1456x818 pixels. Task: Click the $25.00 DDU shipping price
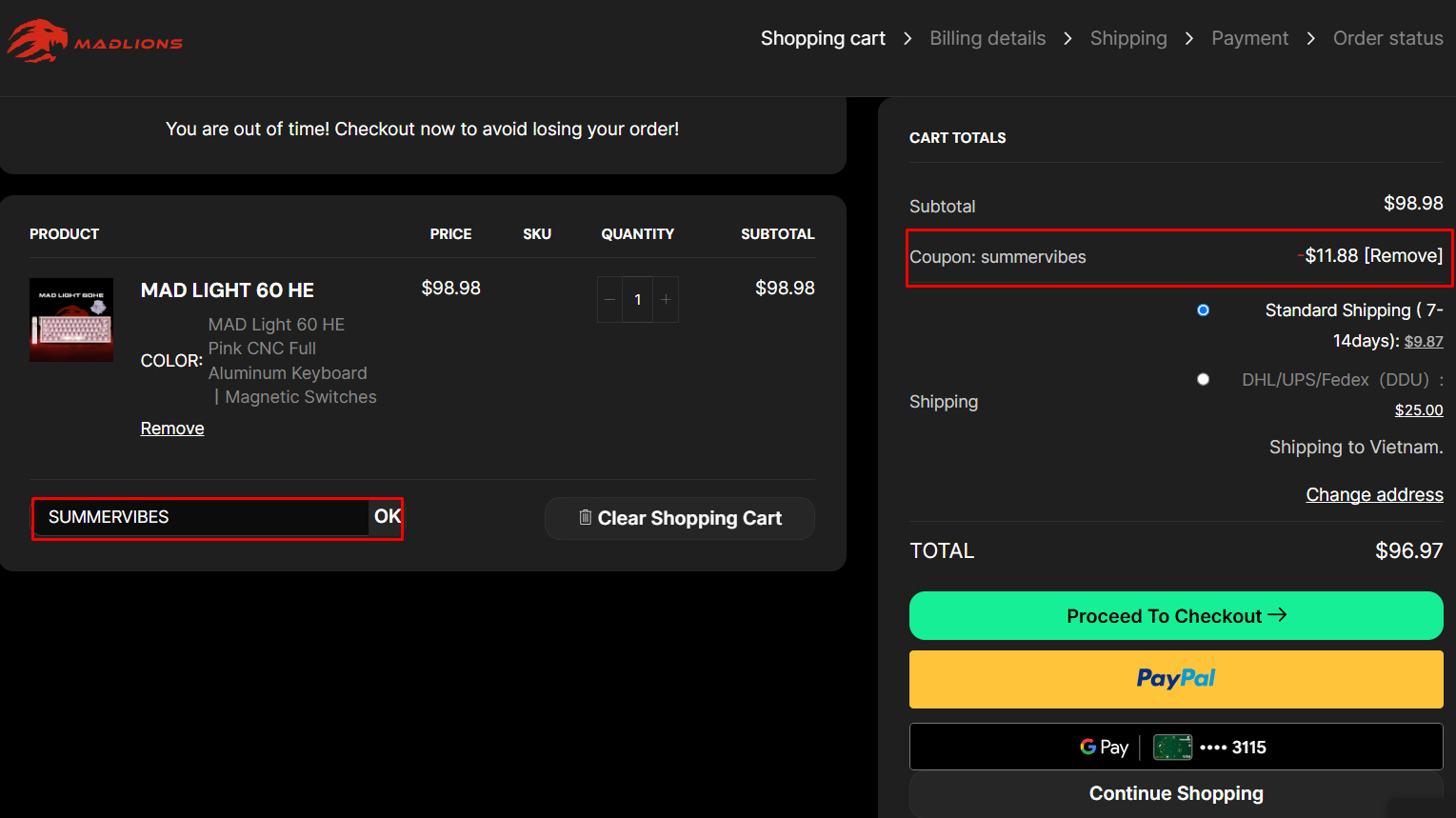1419,409
